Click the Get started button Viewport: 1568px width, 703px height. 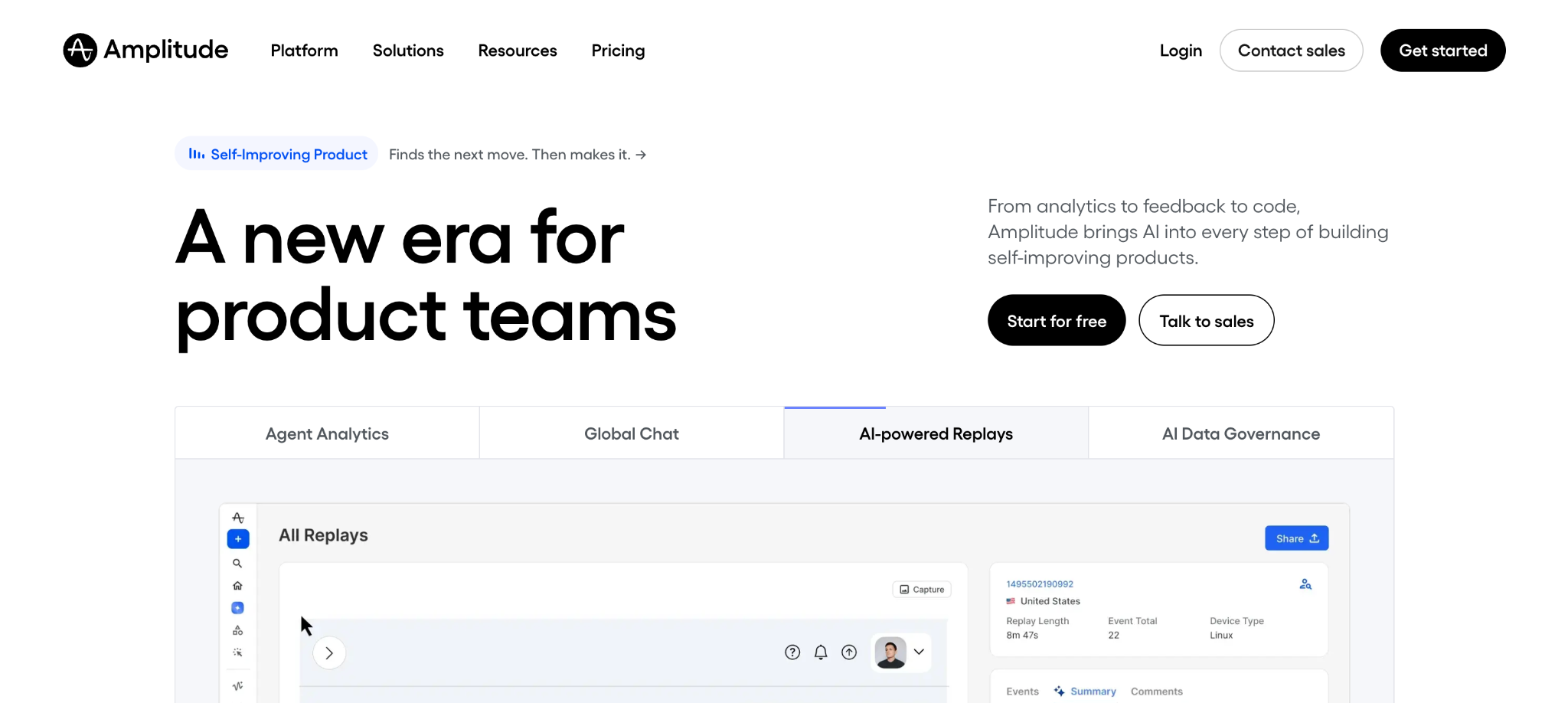[x=1442, y=51]
